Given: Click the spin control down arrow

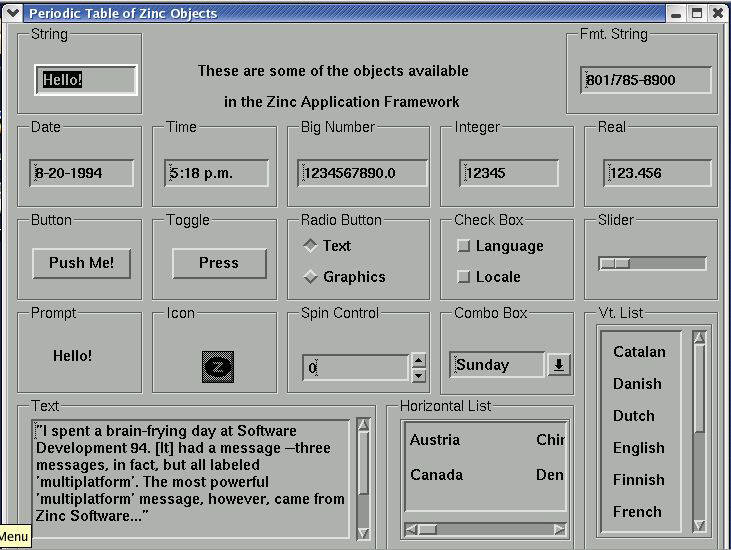Looking at the screenshot, I should coord(419,376).
